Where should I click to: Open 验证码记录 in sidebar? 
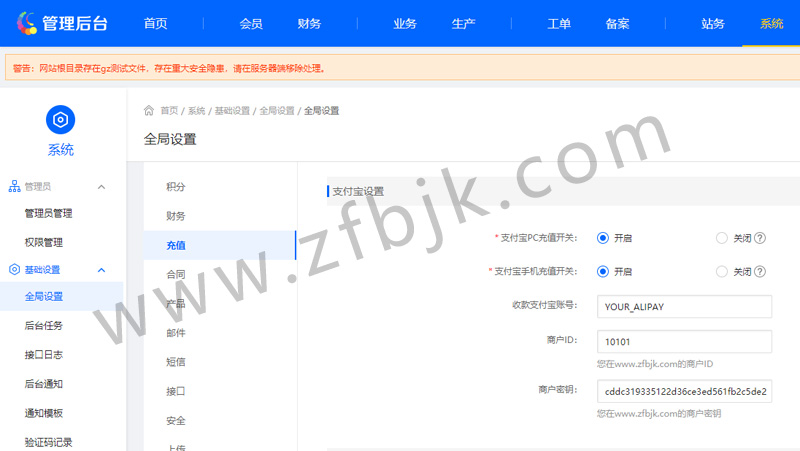click(x=48, y=442)
